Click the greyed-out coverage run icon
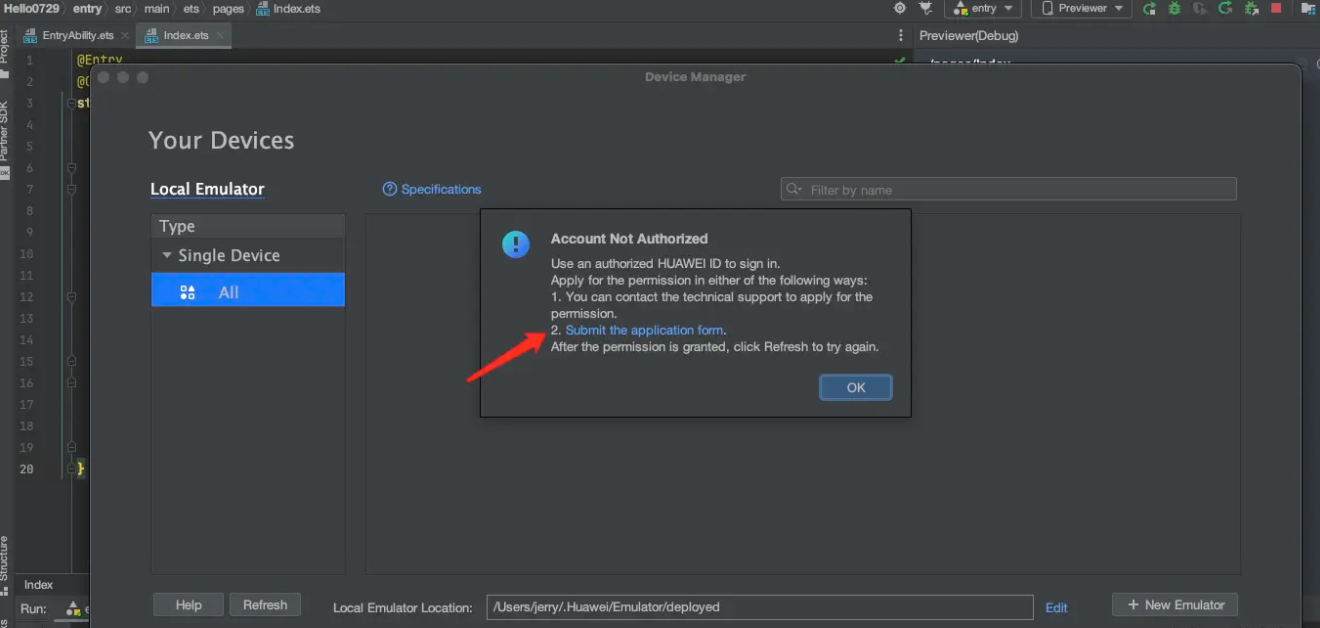This screenshot has width=1320, height=628. tap(1200, 8)
